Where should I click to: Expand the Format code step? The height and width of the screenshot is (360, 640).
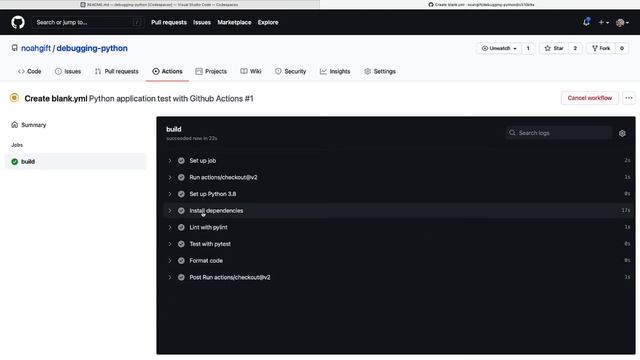pyautogui.click(x=170, y=261)
